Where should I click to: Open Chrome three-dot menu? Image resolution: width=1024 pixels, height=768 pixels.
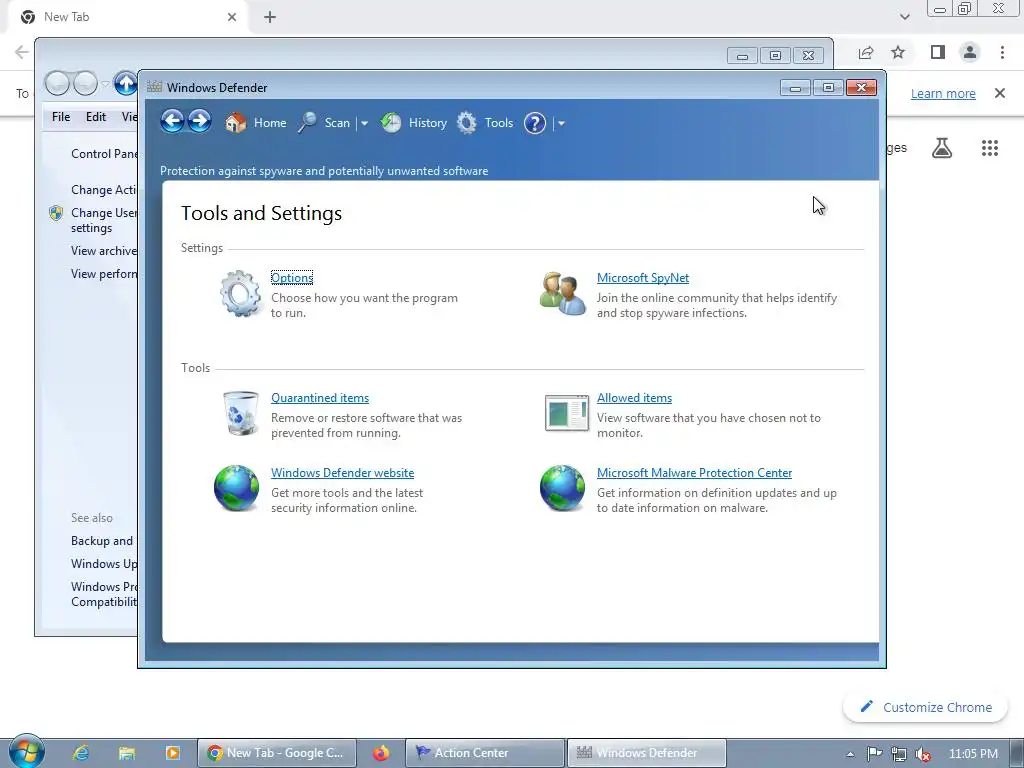coord(1002,52)
